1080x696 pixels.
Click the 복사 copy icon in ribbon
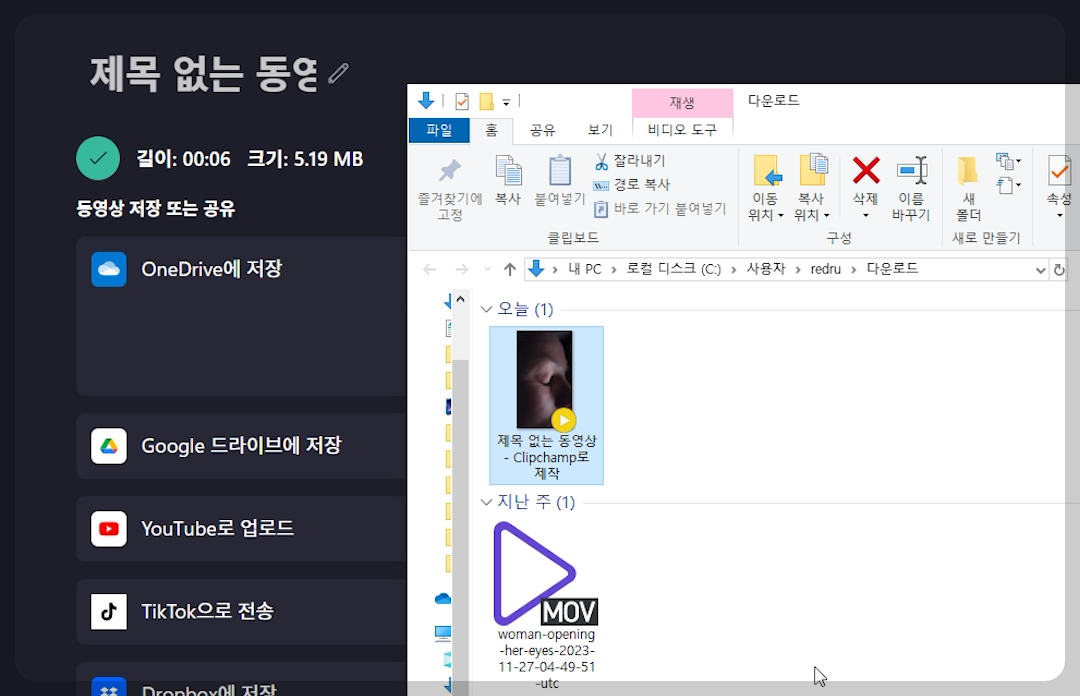pyautogui.click(x=508, y=171)
